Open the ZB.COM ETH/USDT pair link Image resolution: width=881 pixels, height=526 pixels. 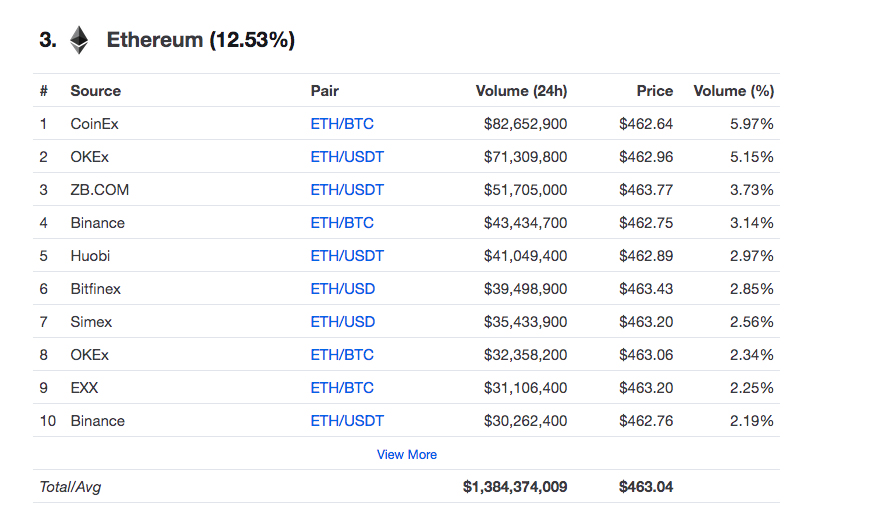click(347, 190)
